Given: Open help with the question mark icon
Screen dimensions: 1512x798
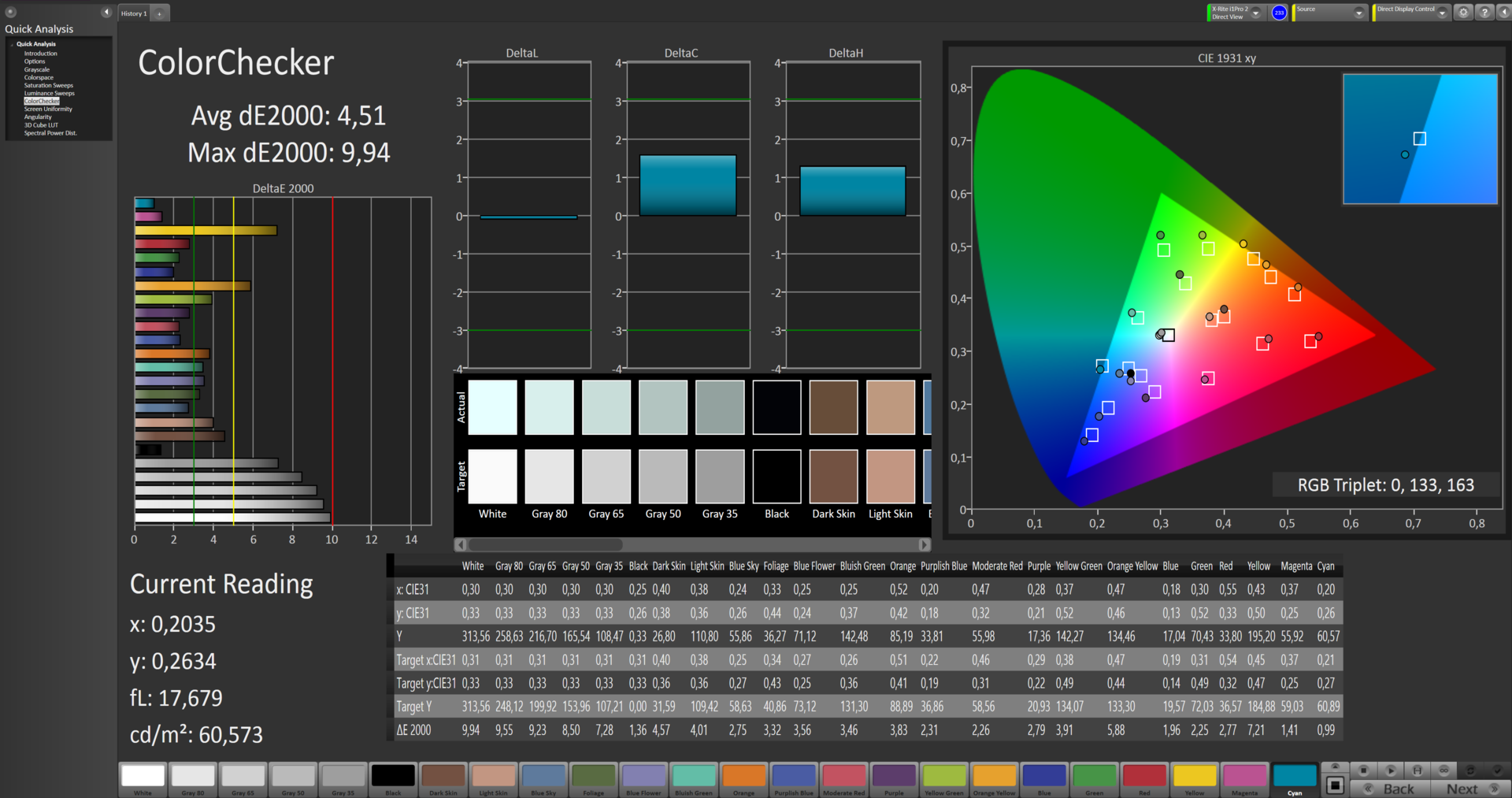Looking at the screenshot, I should point(1484,12).
